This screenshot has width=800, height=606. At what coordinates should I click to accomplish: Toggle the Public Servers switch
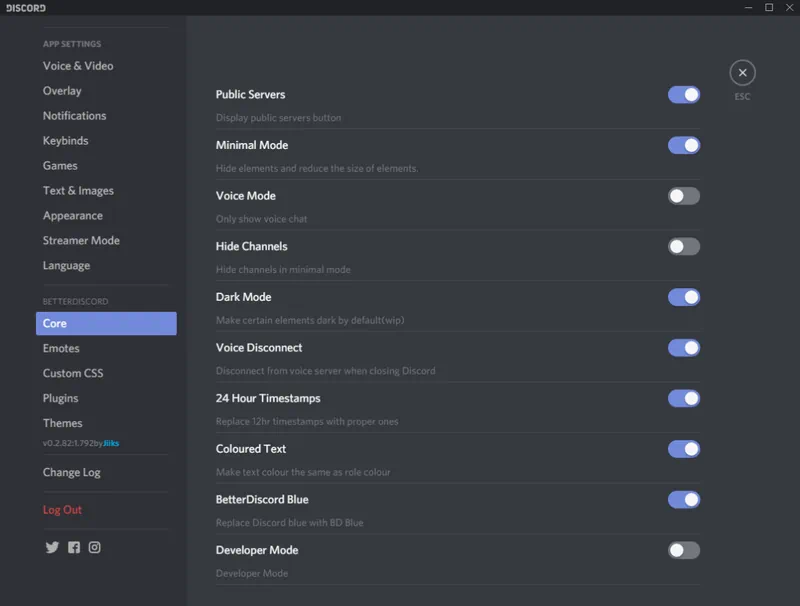coord(684,95)
